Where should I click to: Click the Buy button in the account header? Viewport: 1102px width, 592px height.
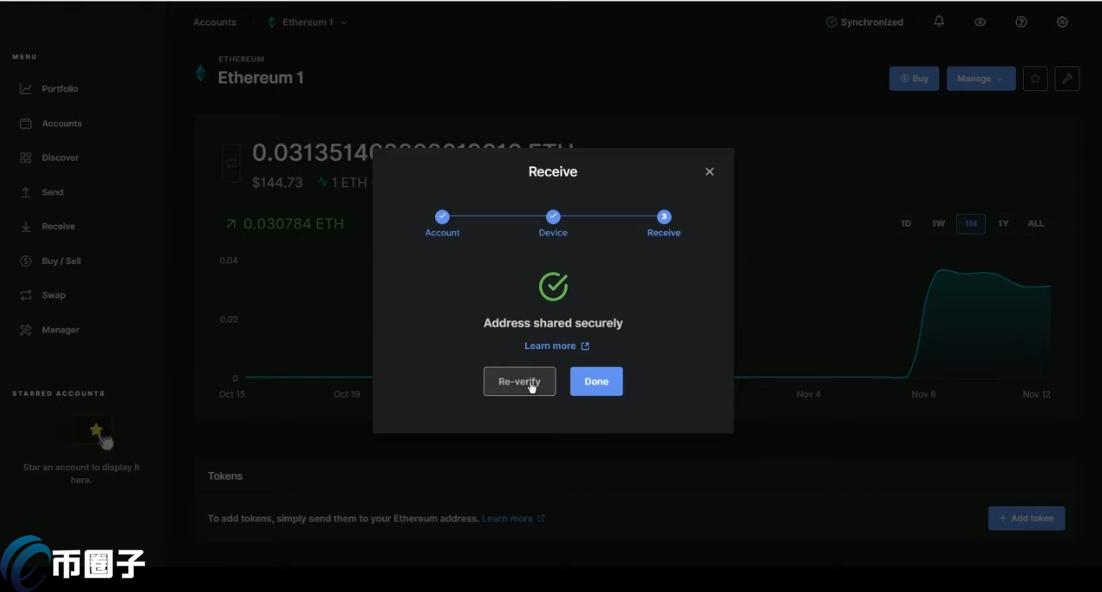914,79
